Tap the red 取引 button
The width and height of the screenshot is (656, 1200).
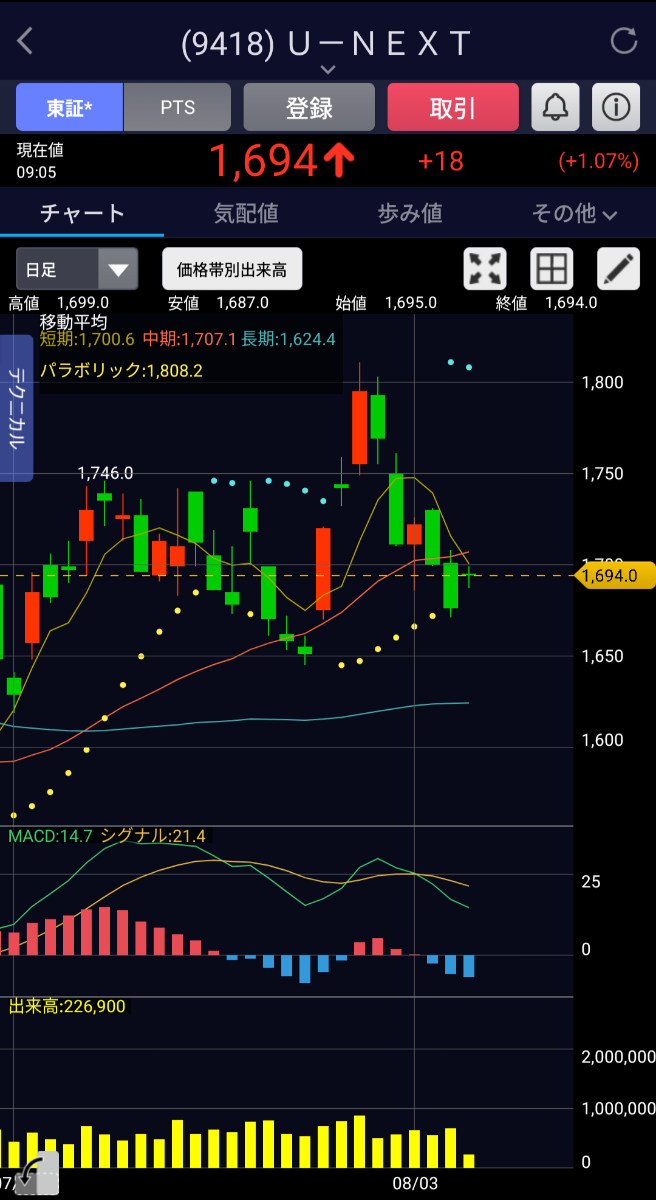[453, 107]
